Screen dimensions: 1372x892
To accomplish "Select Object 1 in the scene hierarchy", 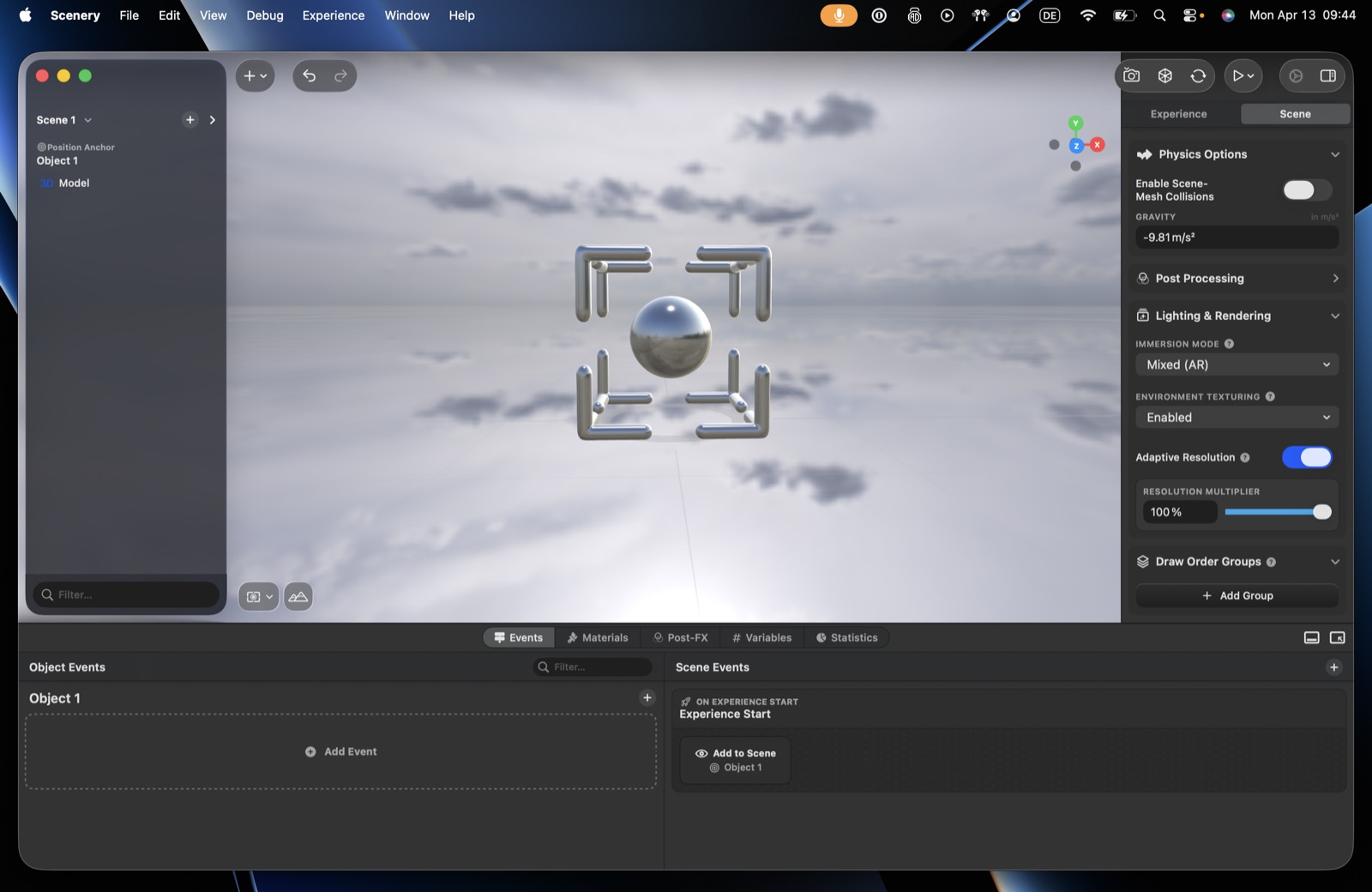I will point(57,160).
